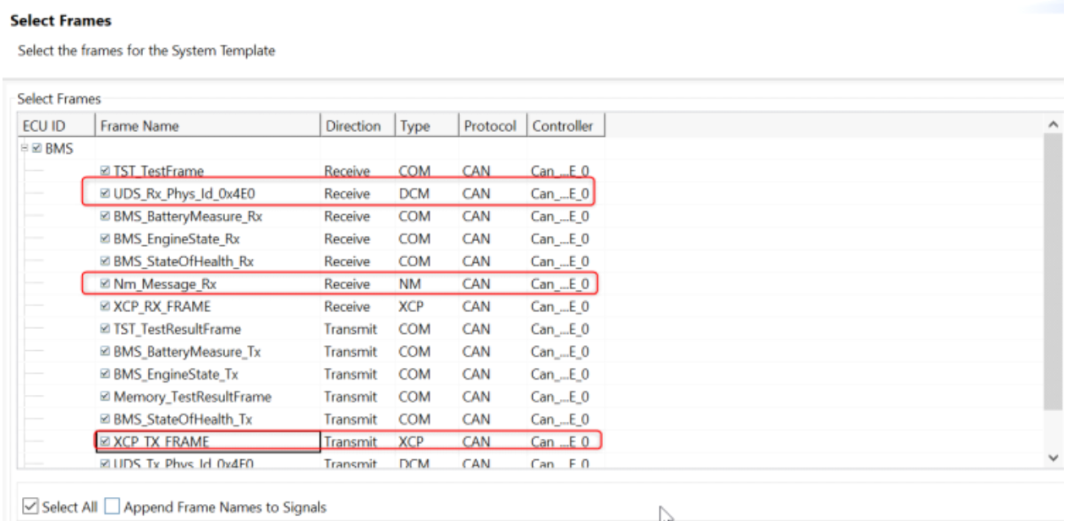
Task: Sort by the Direction column header
Action: 358,126
